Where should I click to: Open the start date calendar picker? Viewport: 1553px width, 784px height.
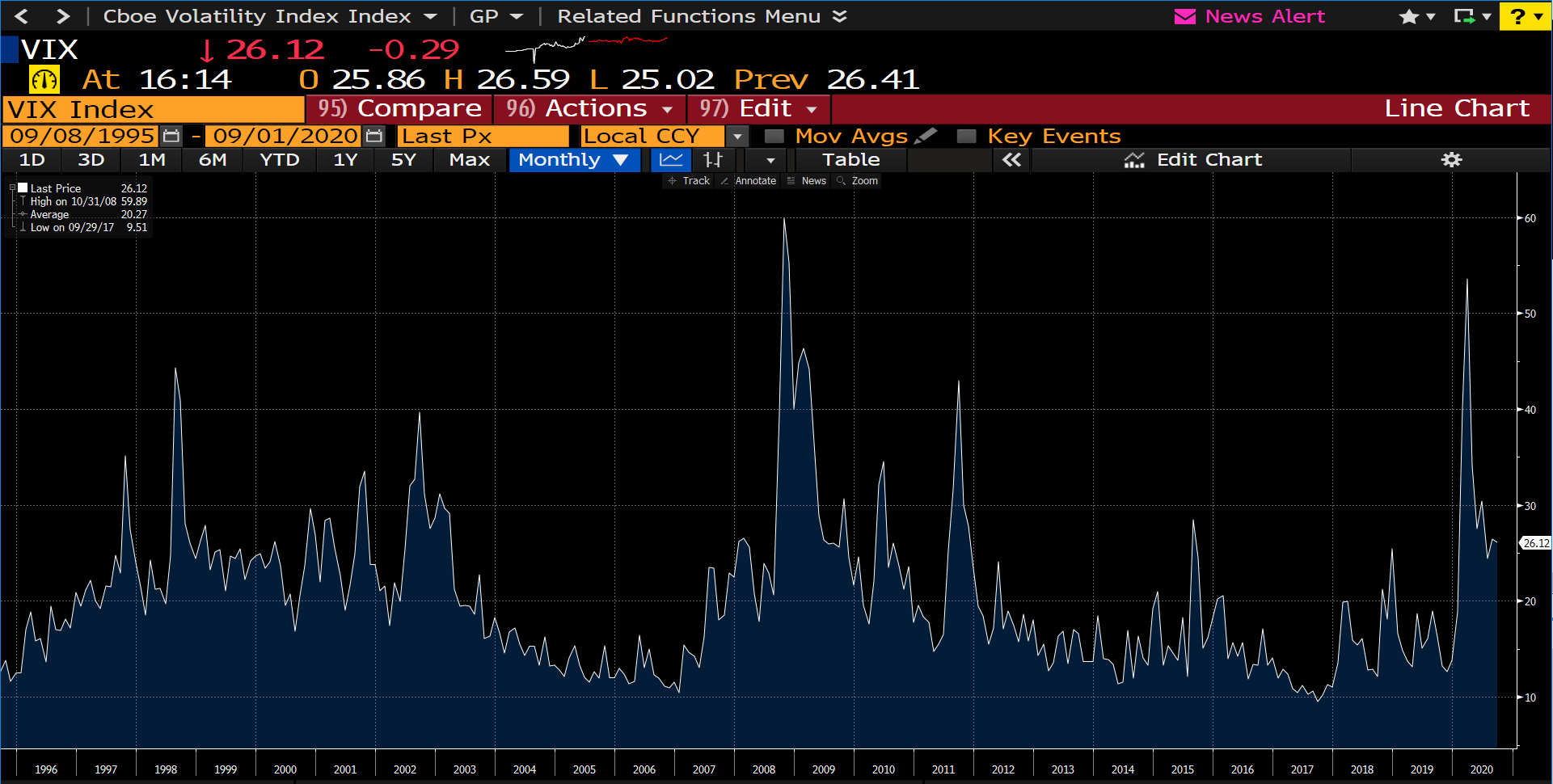point(171,136)
